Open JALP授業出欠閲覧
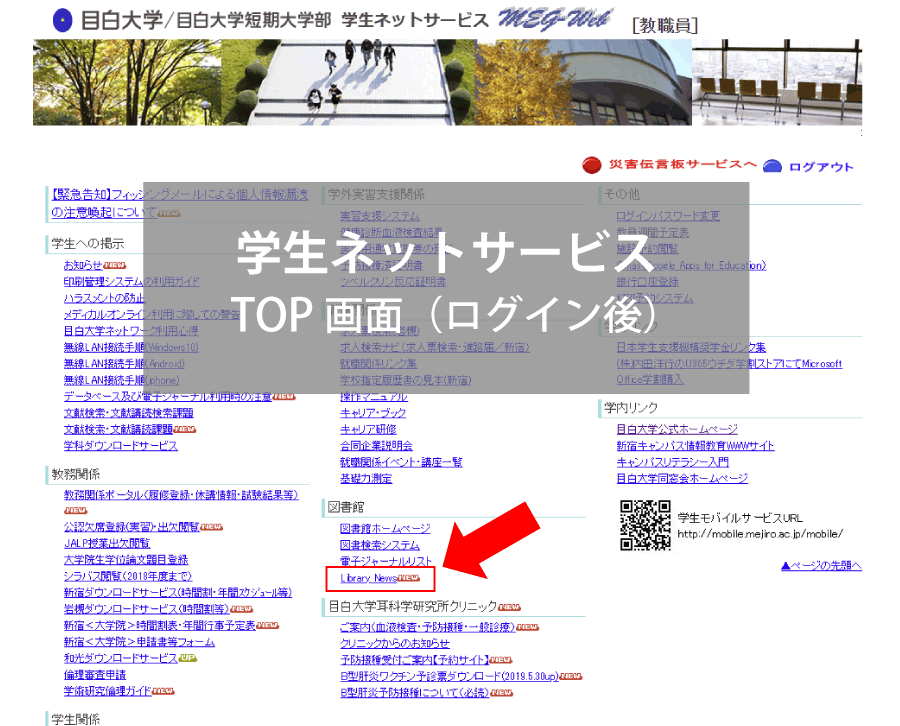The image size is (900, 726). point(107,543)
